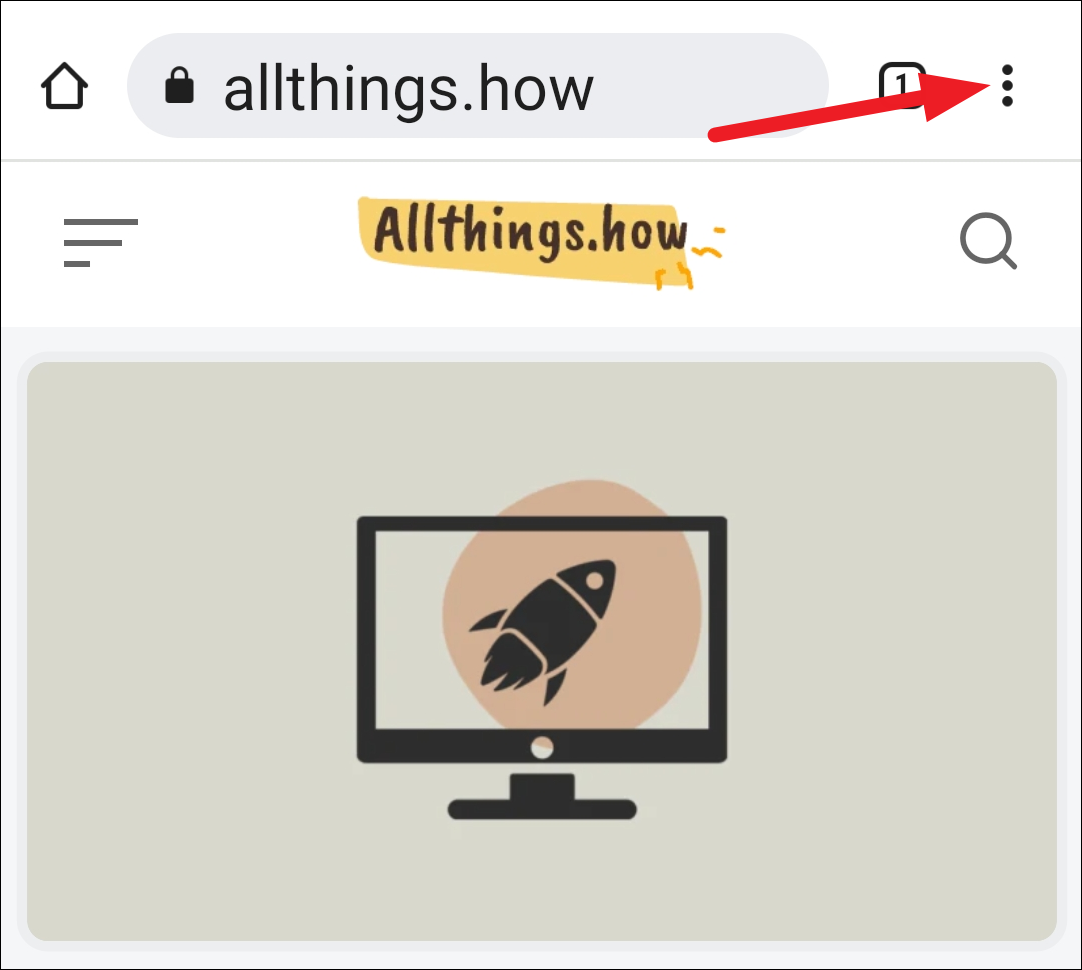Click the top line of the hamburger icon
This screenshot has height=970, width=1082.
pyautogui.click(x=101, y=221)
